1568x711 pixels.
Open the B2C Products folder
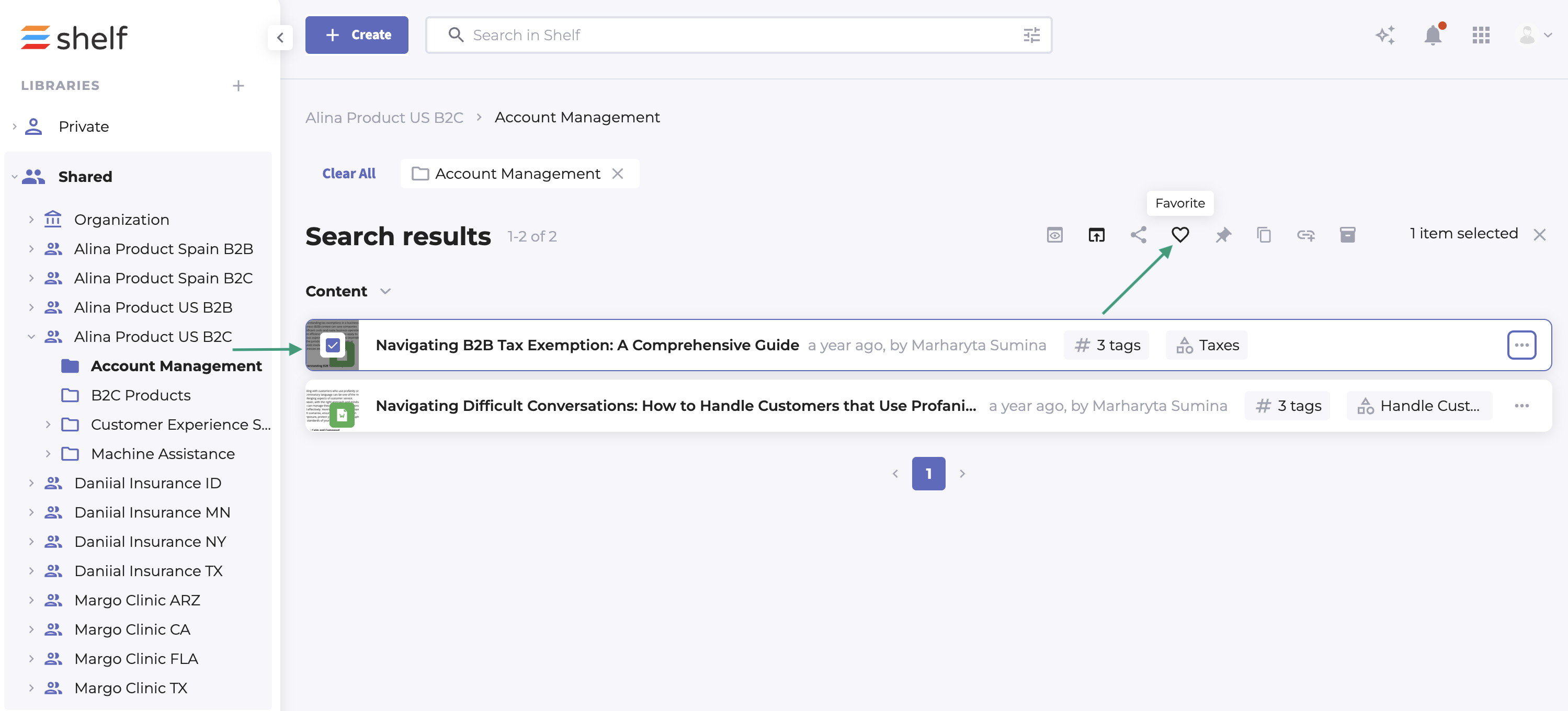coord(141,395)
